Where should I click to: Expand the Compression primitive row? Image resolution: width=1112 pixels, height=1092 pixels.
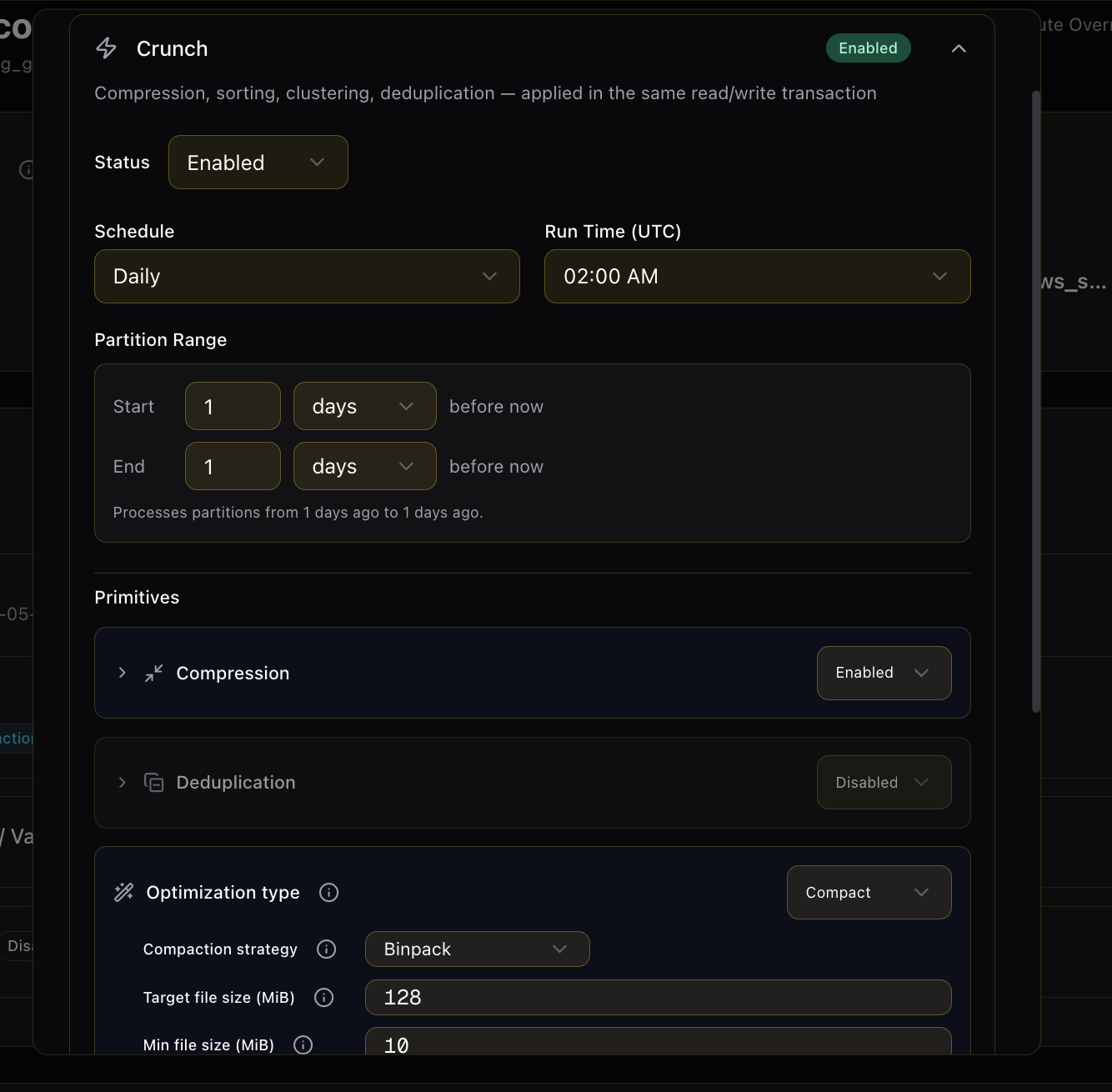(x=122, y=673)
